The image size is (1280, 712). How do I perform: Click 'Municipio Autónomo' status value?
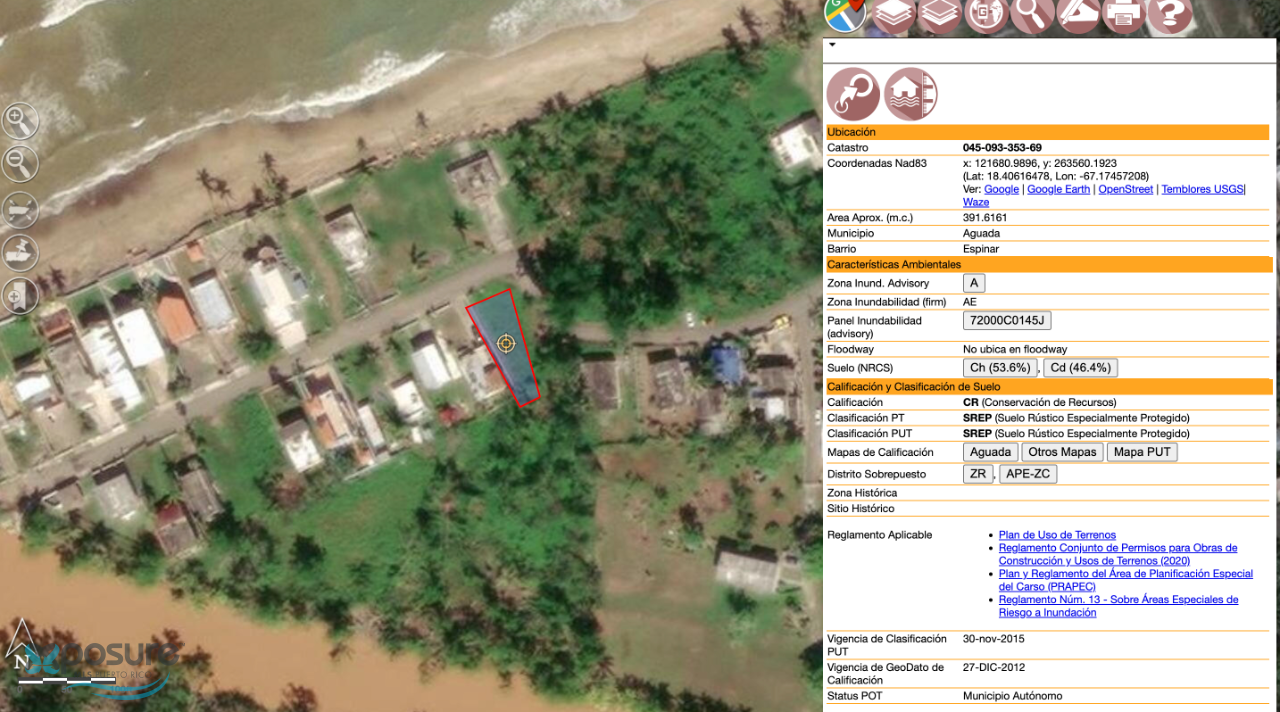pyautogui.click(x=1013, y=696)
